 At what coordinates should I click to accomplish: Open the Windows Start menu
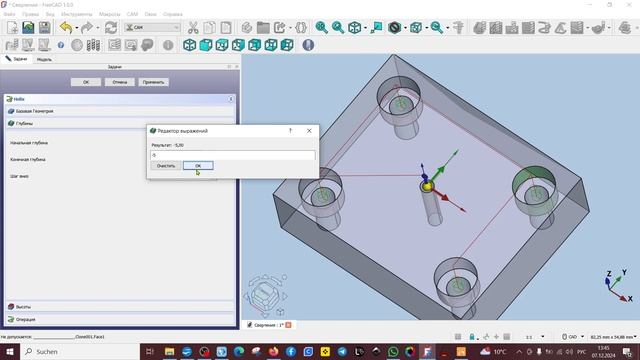(9, 351)
